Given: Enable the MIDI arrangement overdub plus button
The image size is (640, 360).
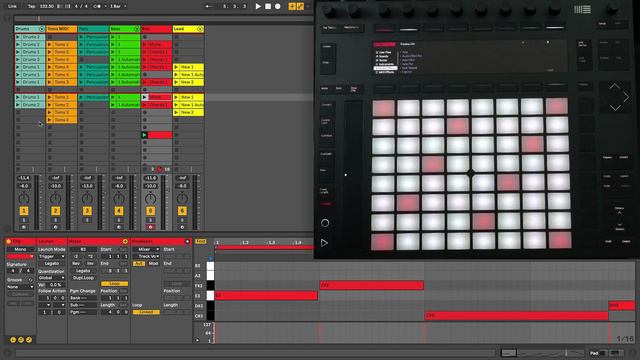Looking at the screenshot, I should coord(292,6).
